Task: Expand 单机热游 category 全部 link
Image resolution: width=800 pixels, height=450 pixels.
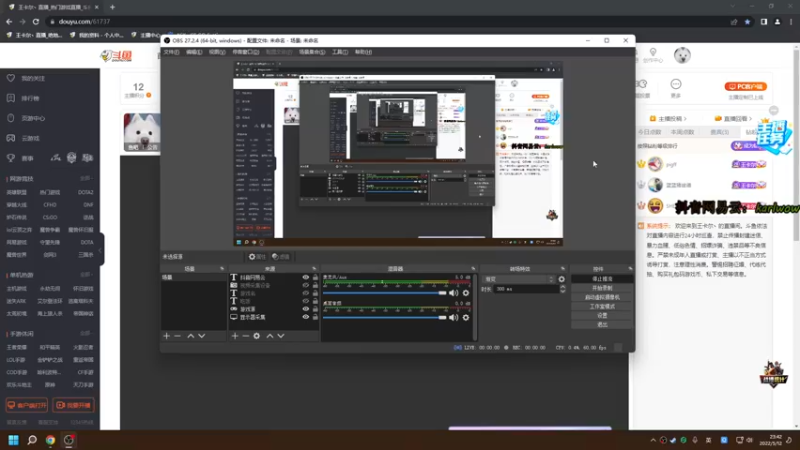Action: coord(86,275)
